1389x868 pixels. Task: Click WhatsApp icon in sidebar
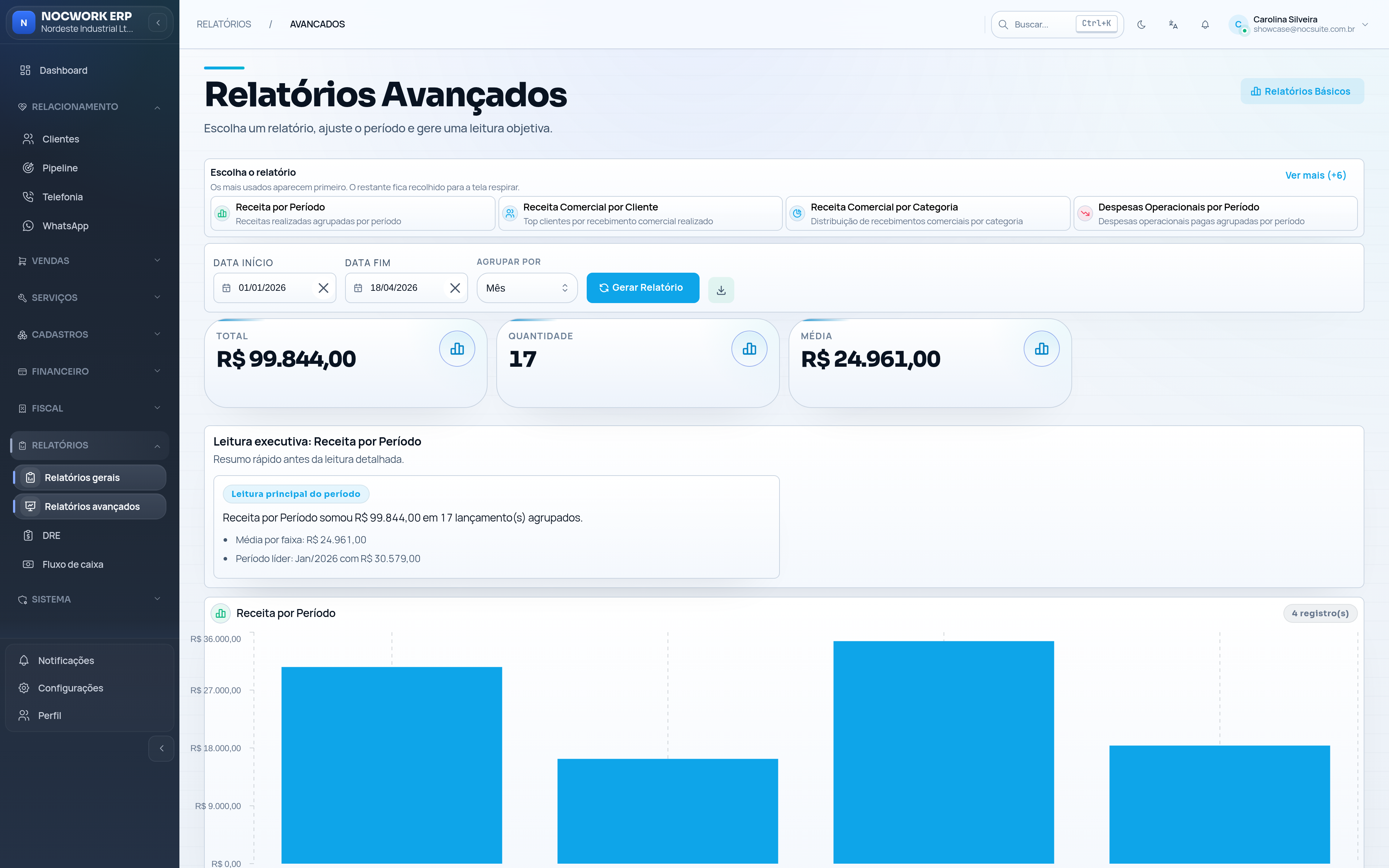pos(28,226)
